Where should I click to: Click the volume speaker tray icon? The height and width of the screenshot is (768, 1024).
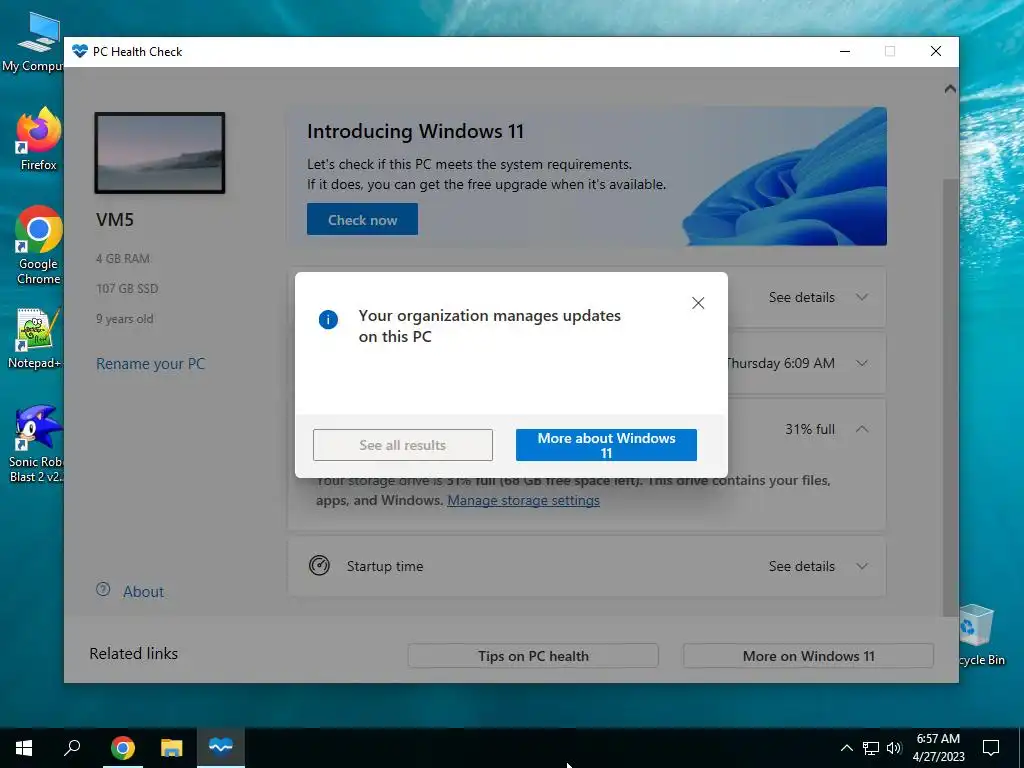[894, 748]
